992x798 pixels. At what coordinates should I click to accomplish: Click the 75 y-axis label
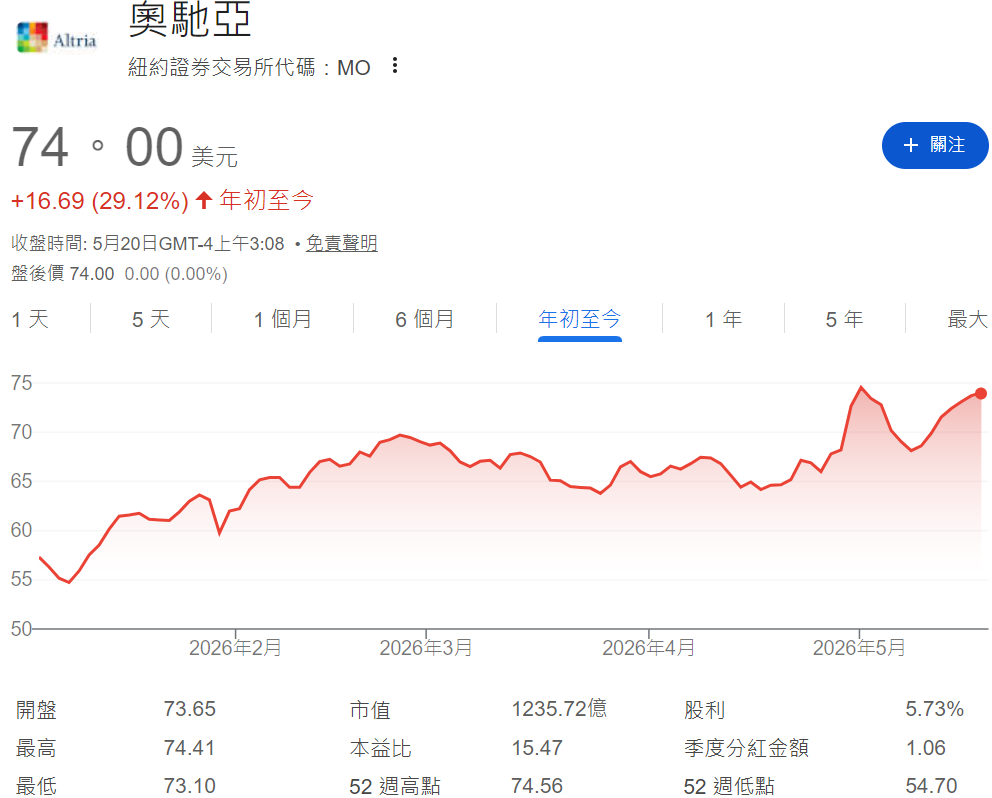[x=22, y=383]
